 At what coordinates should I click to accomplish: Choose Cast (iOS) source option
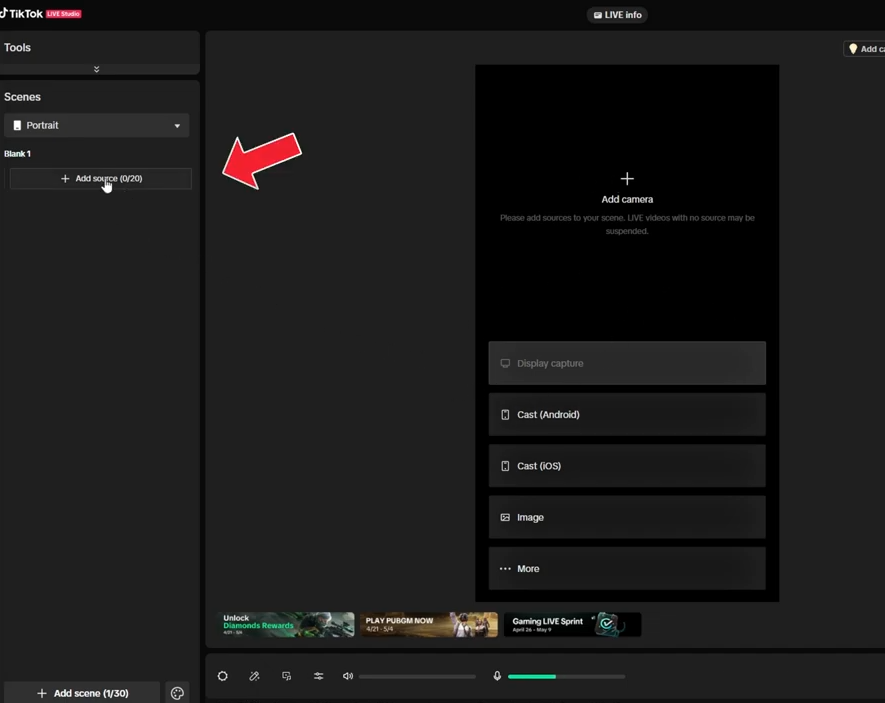click(x=627, y=466)
